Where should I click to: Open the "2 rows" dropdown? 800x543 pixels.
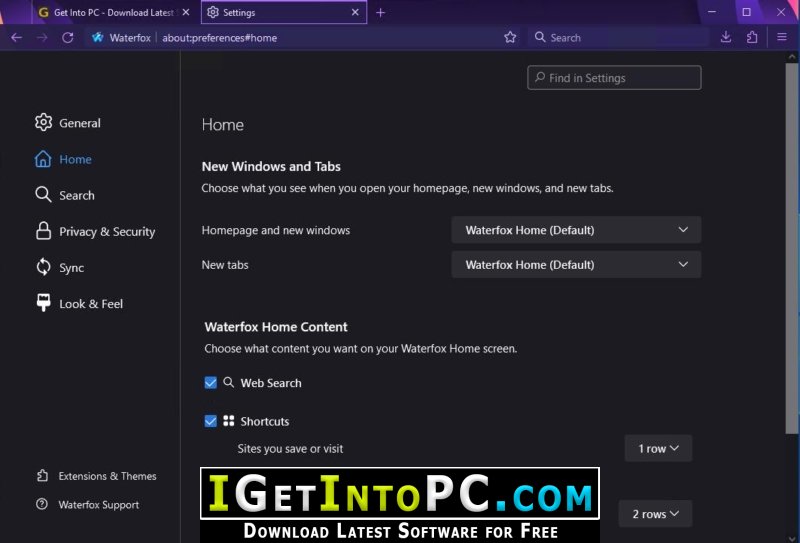[x=655, y=514]
